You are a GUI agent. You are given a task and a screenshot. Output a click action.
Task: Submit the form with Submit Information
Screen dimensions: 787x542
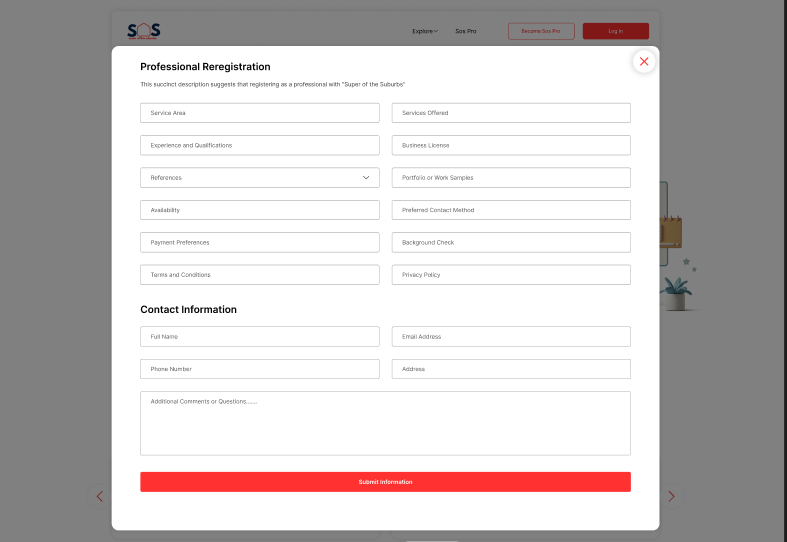click(385, 482)
